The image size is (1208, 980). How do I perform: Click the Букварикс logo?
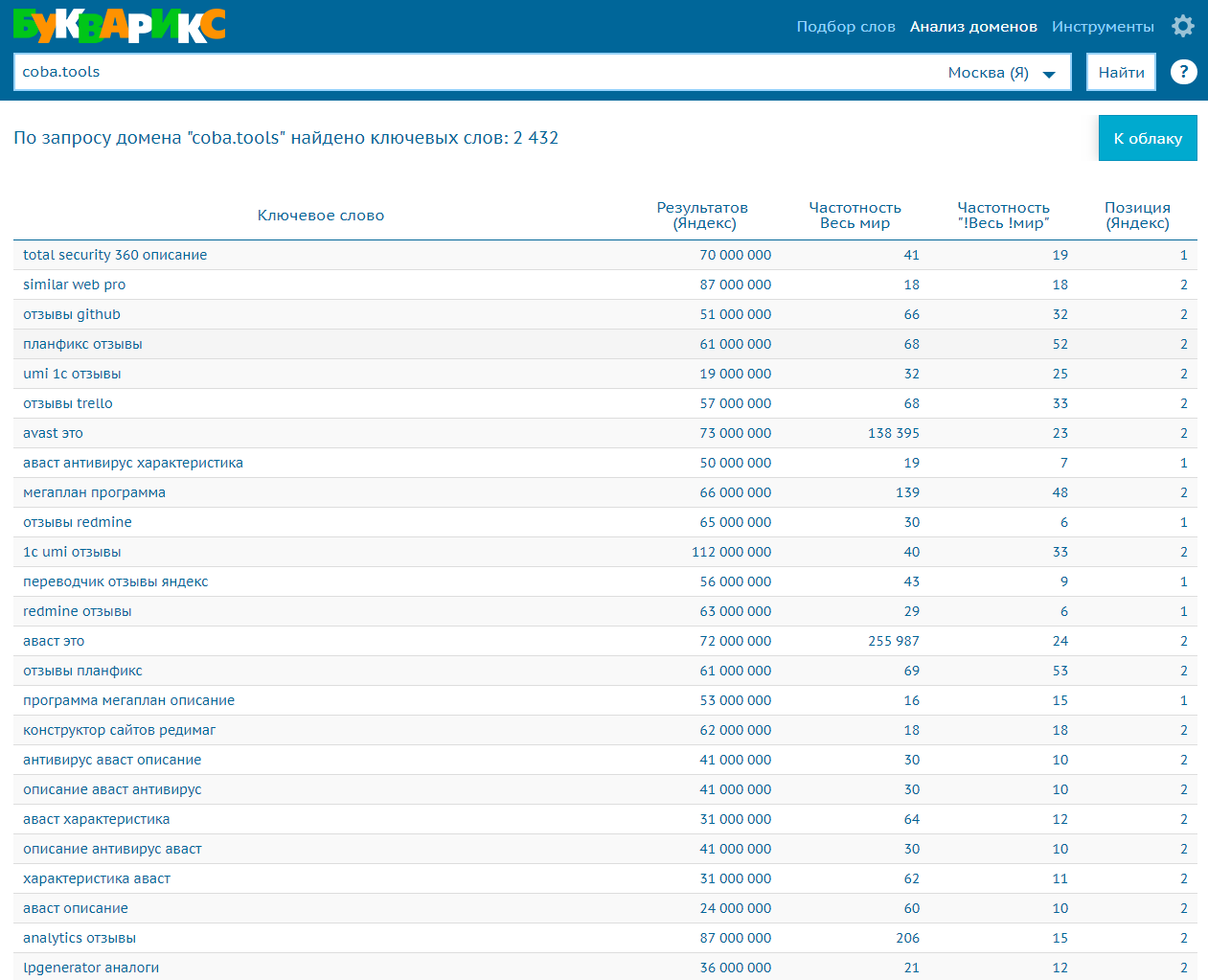point(120,26)
